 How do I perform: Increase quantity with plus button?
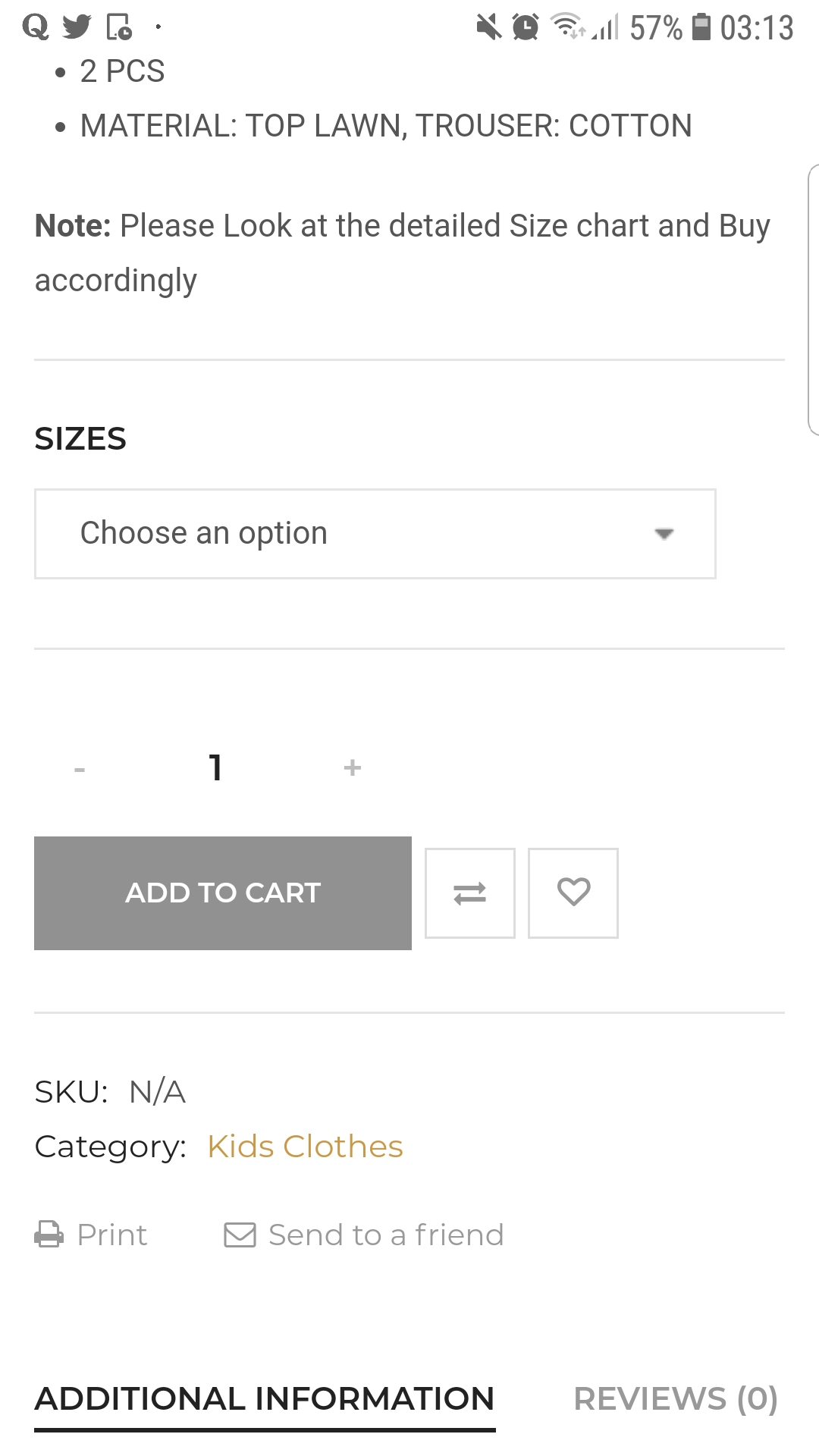point(353,767)
